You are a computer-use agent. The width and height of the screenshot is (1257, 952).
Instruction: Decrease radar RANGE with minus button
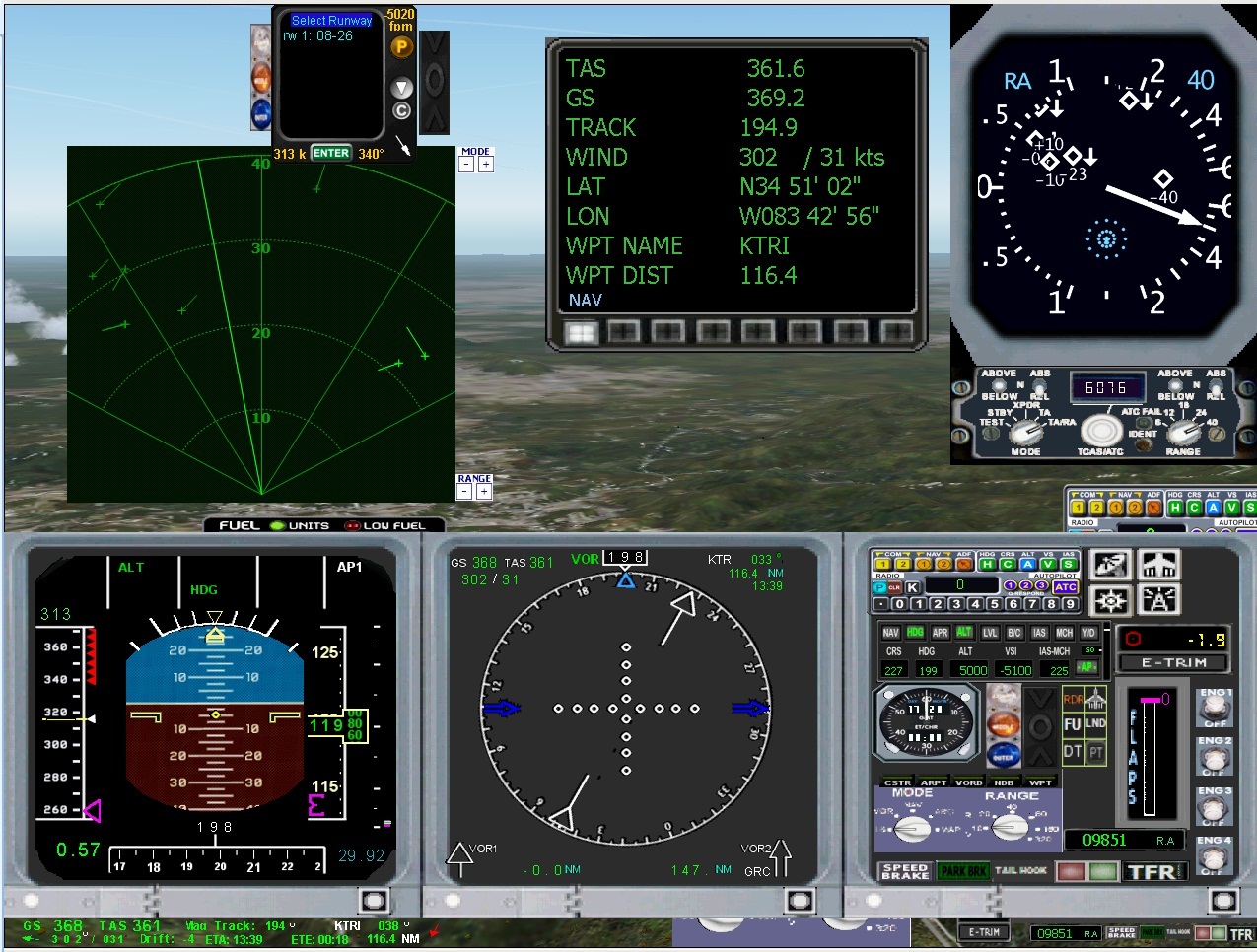point(464,492)
